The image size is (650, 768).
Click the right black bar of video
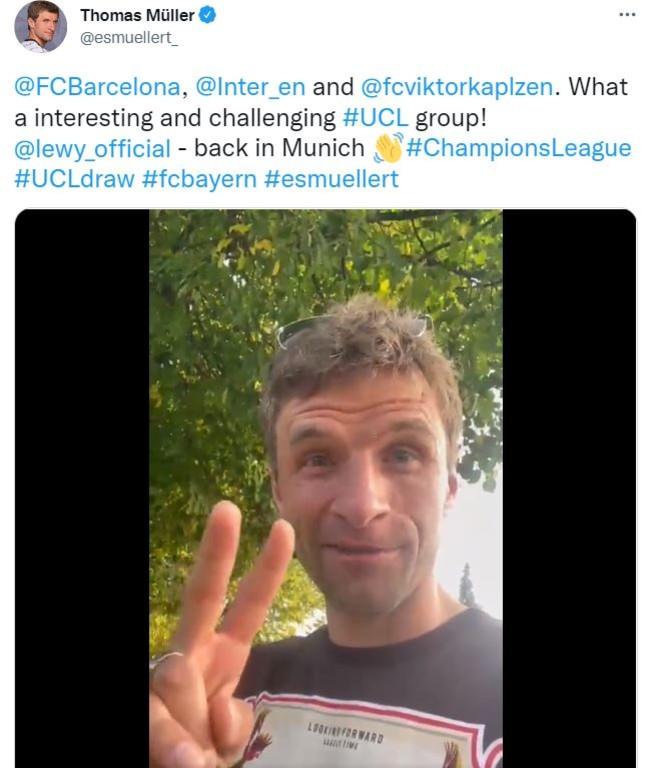tap(569, 488)
